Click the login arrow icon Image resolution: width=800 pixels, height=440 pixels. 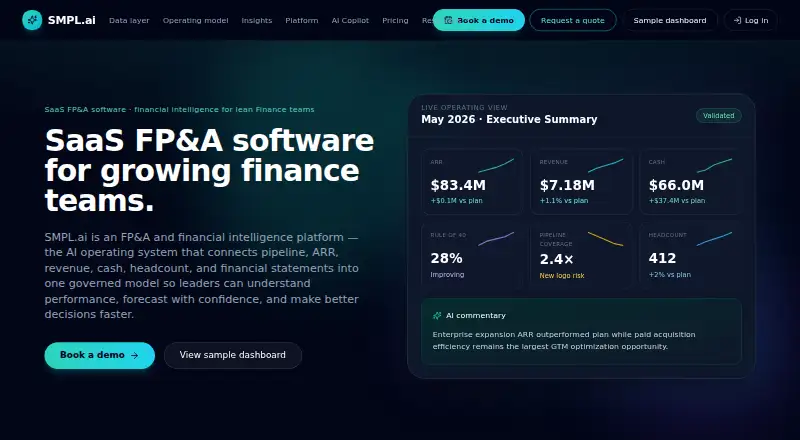pos(737,20)
